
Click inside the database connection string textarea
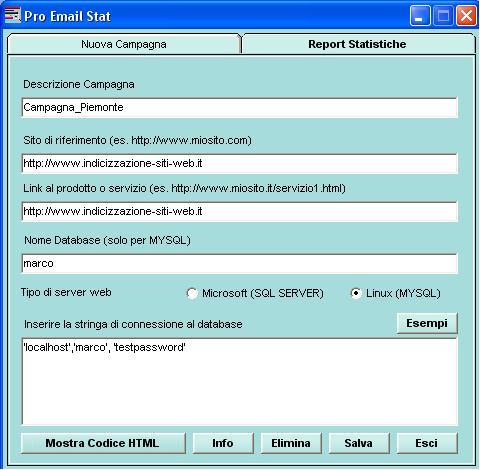240,381
